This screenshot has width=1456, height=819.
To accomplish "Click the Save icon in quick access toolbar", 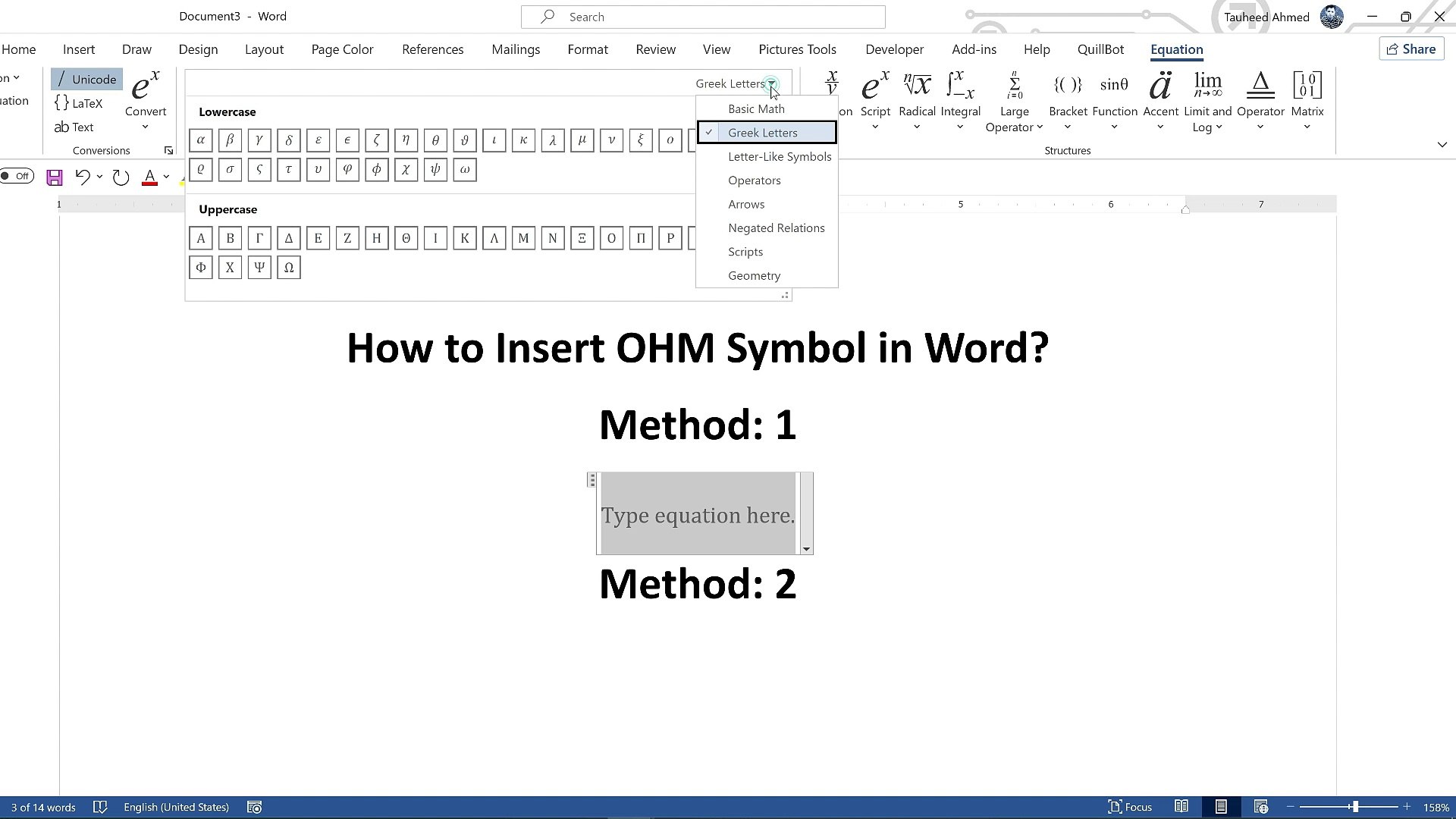I will click(x=55, y=177).
